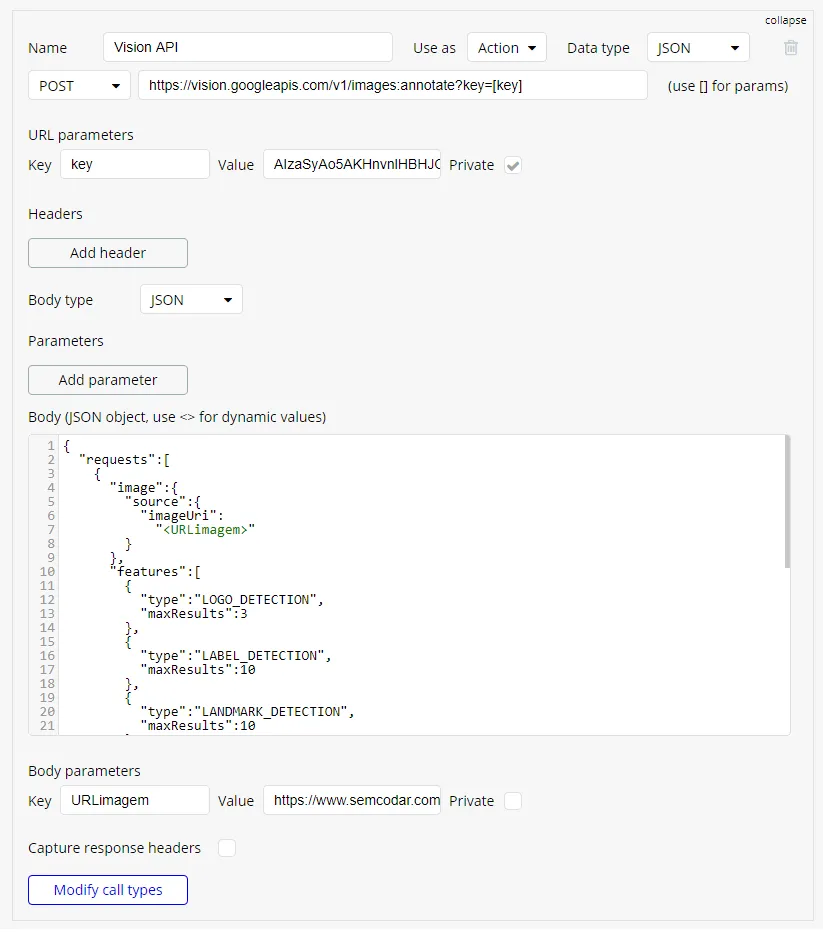Click the API endpoint URL field
The height and width of the screenshot is (933, 823).
(393, 85)
